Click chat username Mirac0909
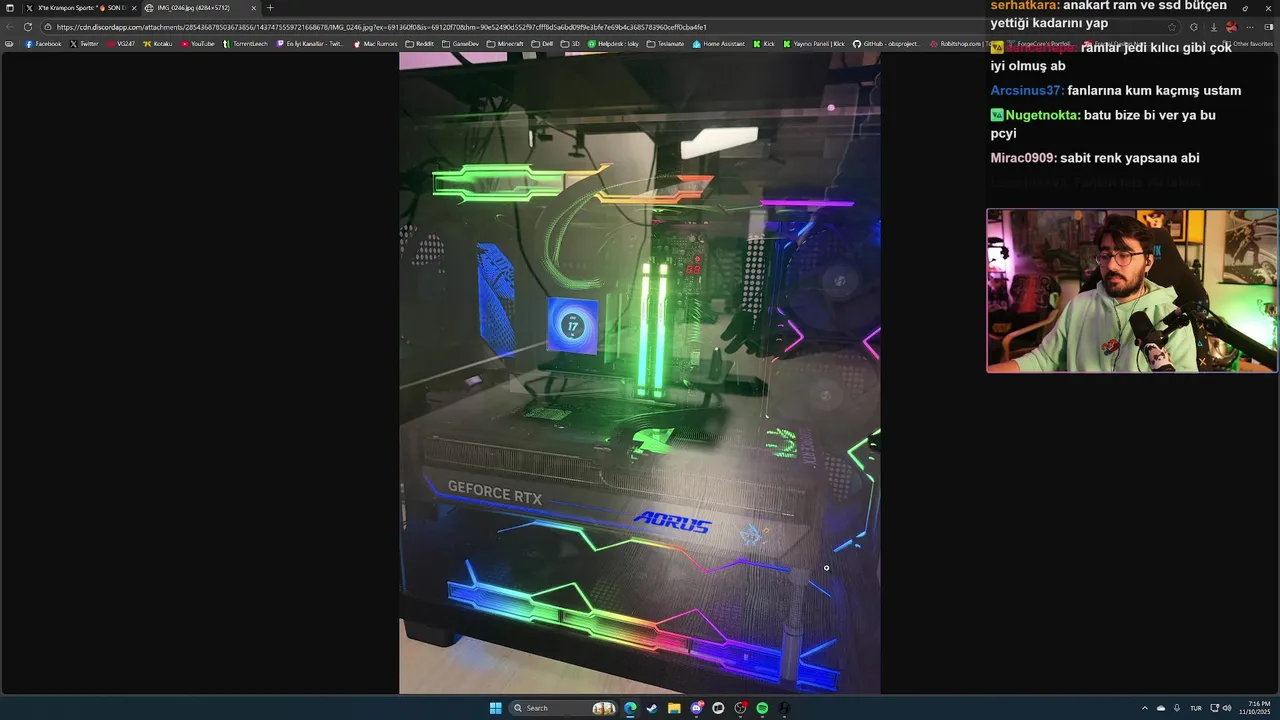This screenshot has width=1280, height=720. tap(1024, 158)
